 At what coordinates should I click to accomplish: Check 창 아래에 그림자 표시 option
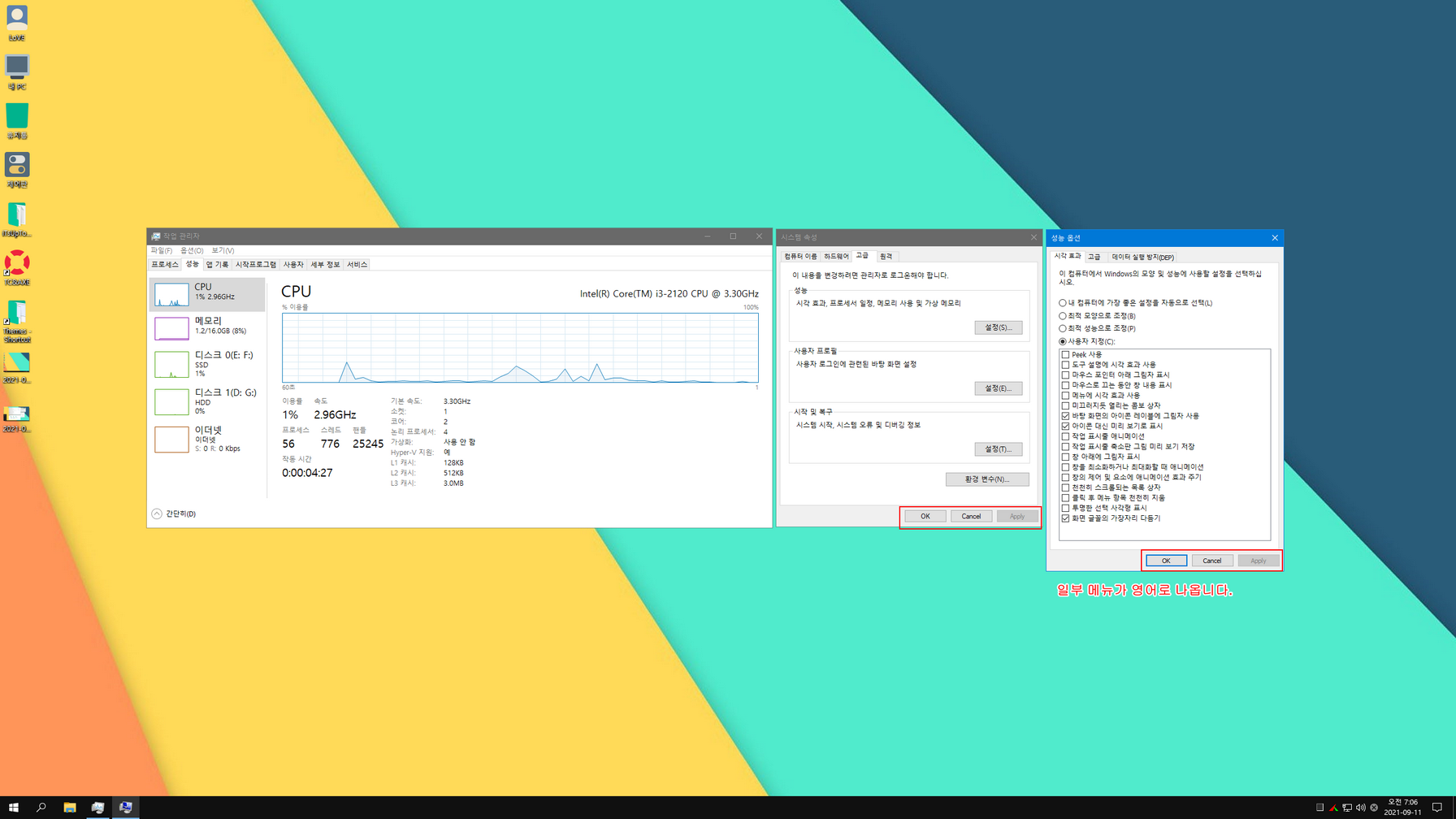pyautogui.click(x=1065, y=457)
